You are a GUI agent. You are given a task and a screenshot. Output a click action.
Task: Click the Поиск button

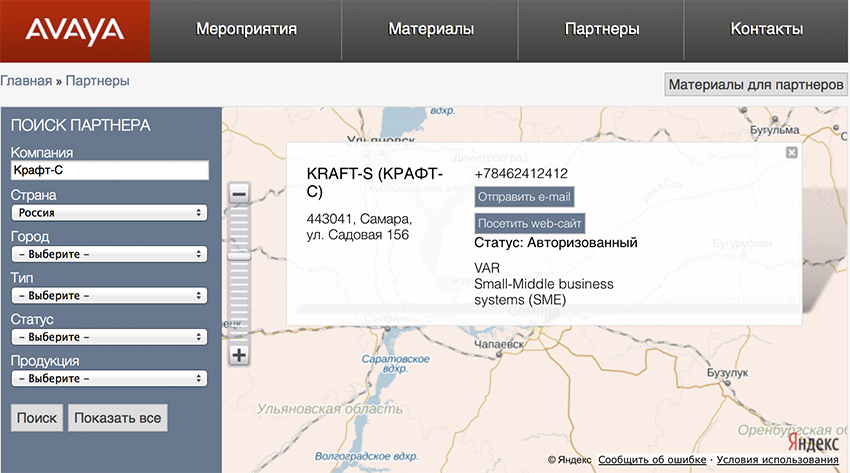(x=37, y=418)
